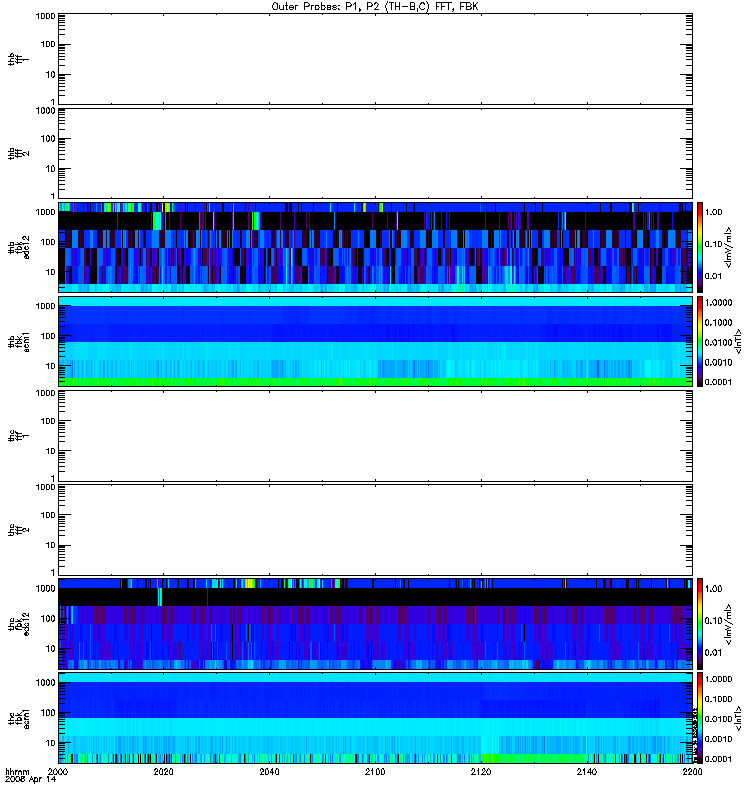Screen dimensions: 750x800
Task: Click the '2008 Apr 14' date label
Action: coord(31,780)
